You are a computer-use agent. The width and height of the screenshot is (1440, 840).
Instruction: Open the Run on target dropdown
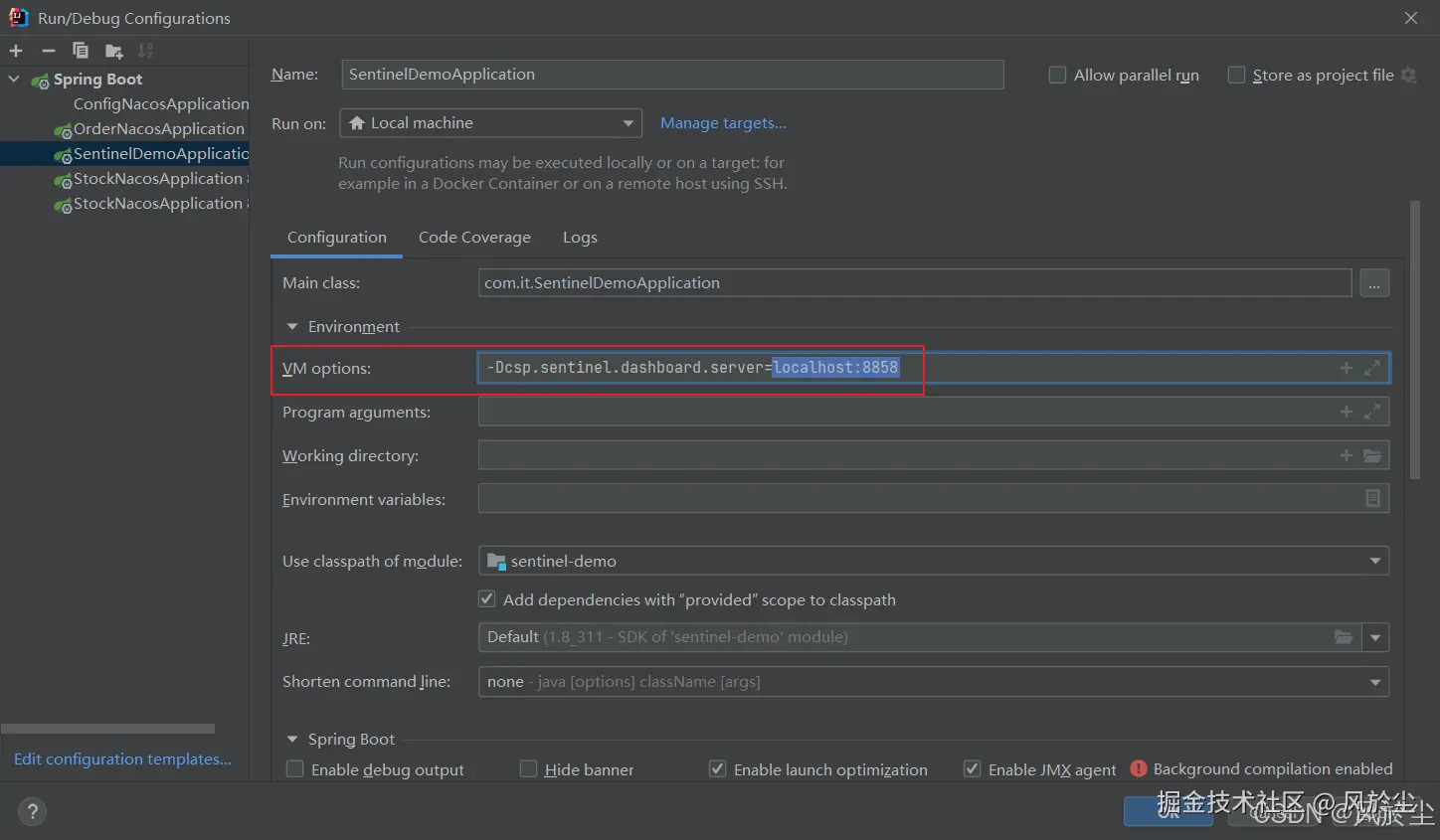pyautogui.click(x=491, y=123)
